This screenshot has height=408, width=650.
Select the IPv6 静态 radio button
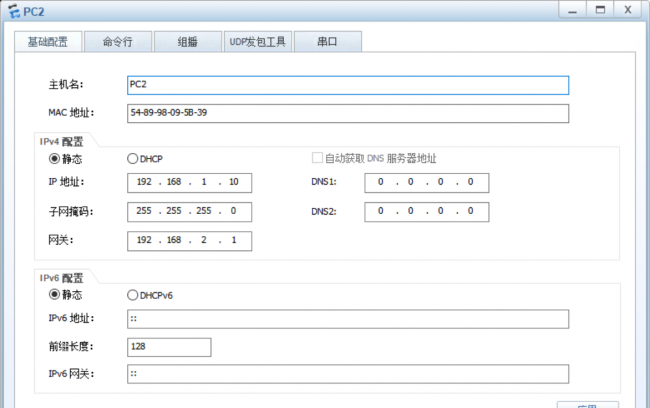click(54, 294)
